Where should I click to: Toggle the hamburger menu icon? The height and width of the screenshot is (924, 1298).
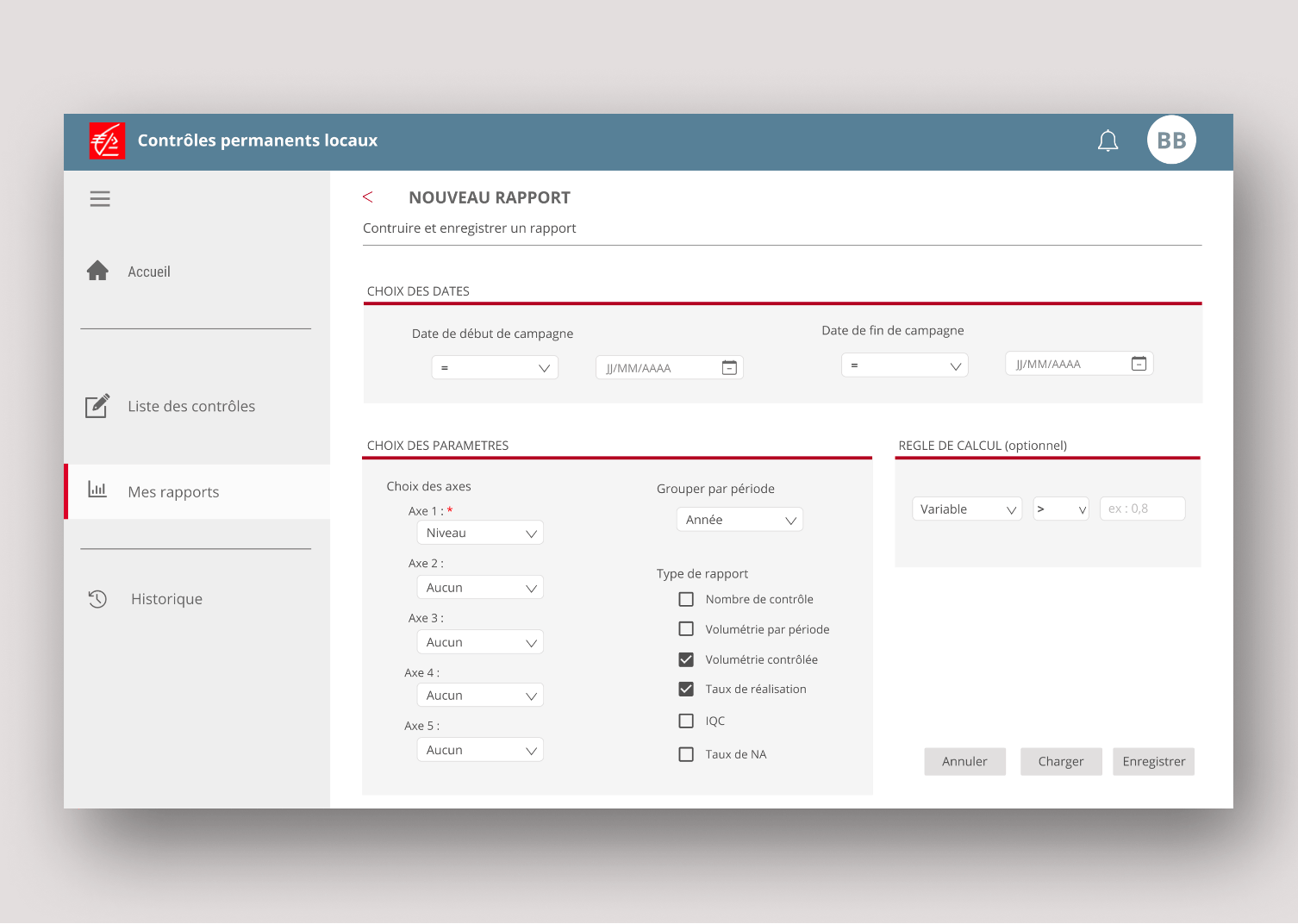pyautogui.click(x=100, y=199)
